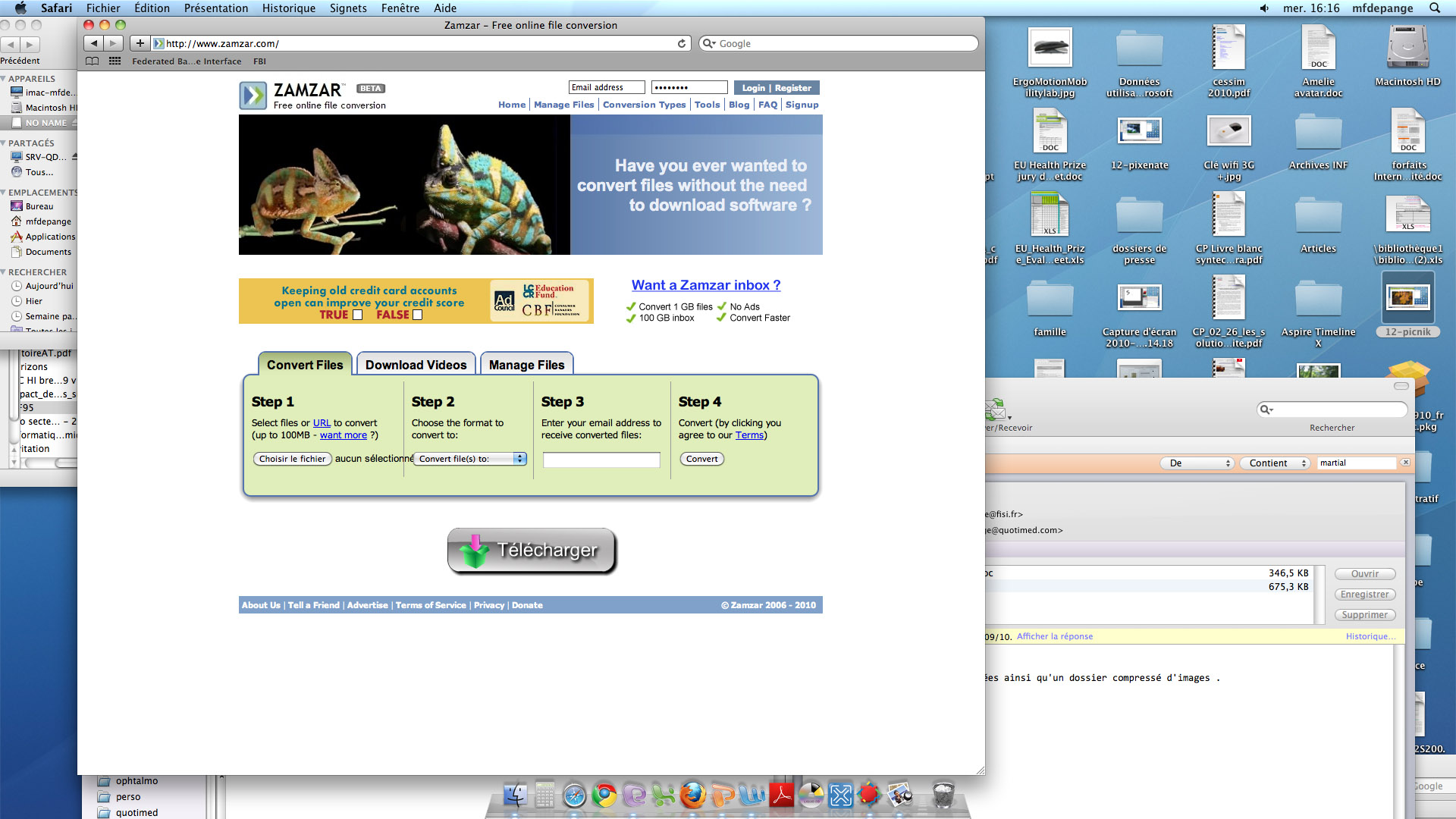1456x819 pixels.
Task: Open the Top Sites grid icon
Action: [x=115, y=61]
